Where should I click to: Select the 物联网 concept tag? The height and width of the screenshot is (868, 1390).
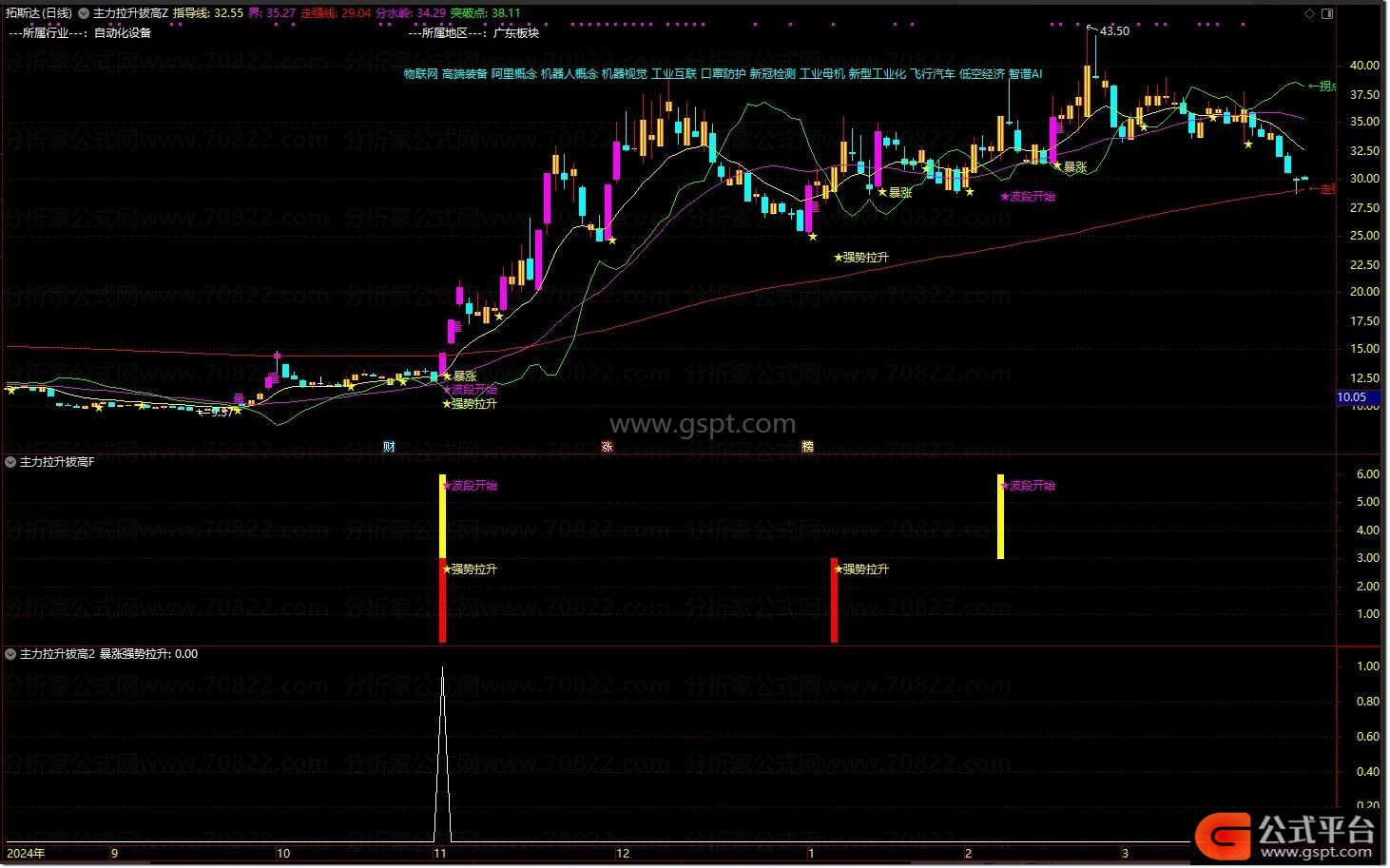coord(420,73)
